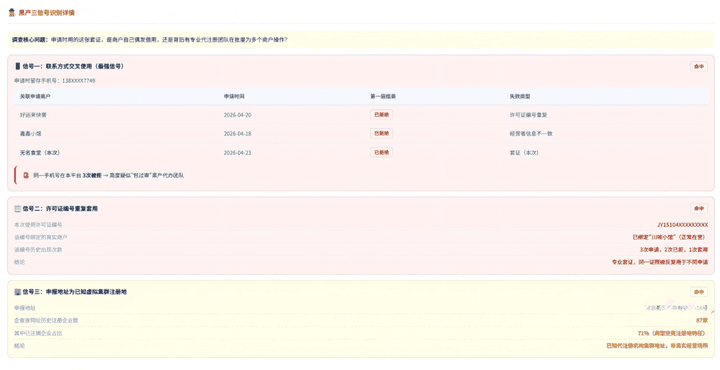Click the 失败类型 column header
This screenshot has width=720, height=370.
click(520, 96)
